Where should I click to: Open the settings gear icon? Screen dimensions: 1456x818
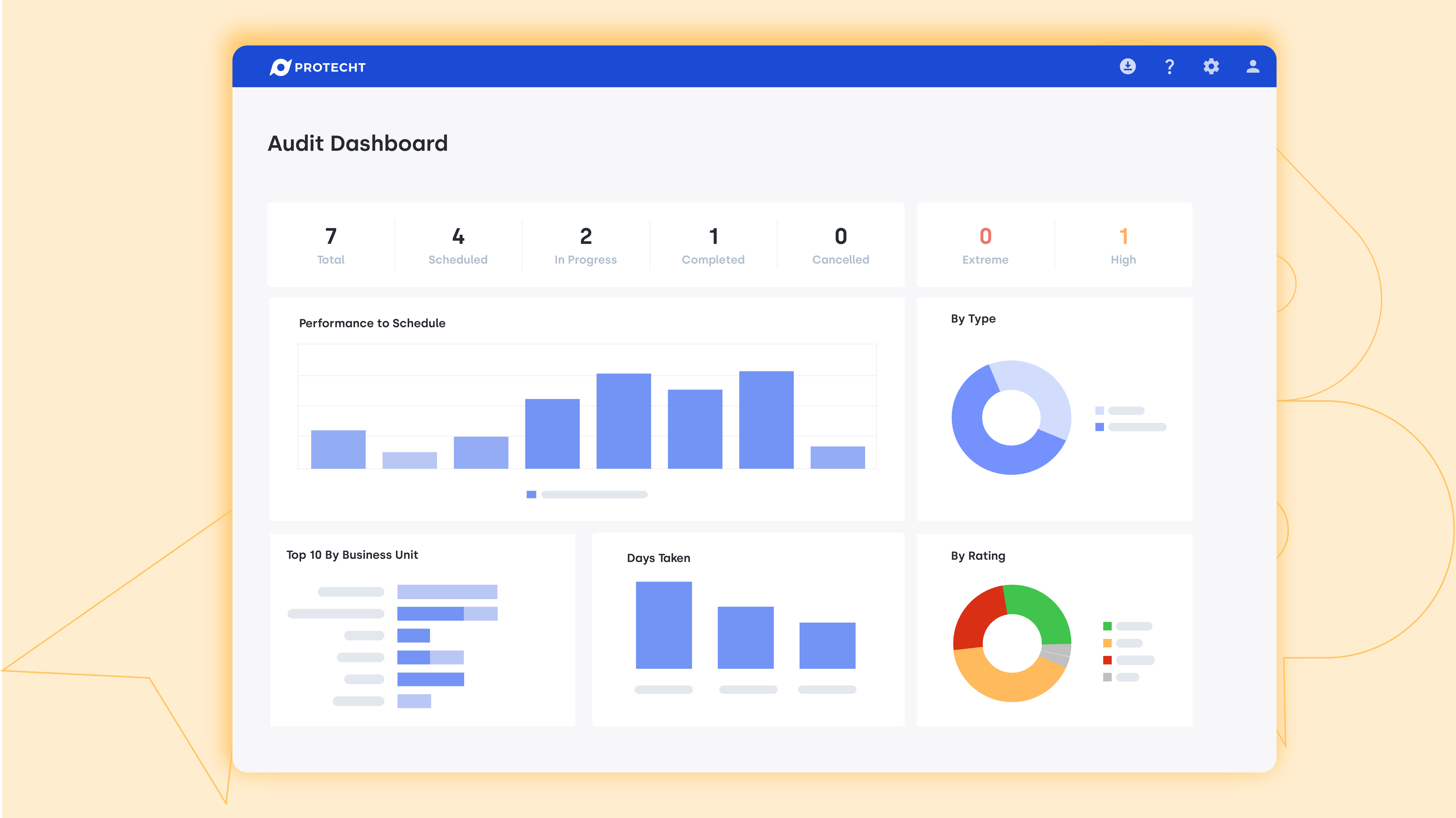[1211, 67]
